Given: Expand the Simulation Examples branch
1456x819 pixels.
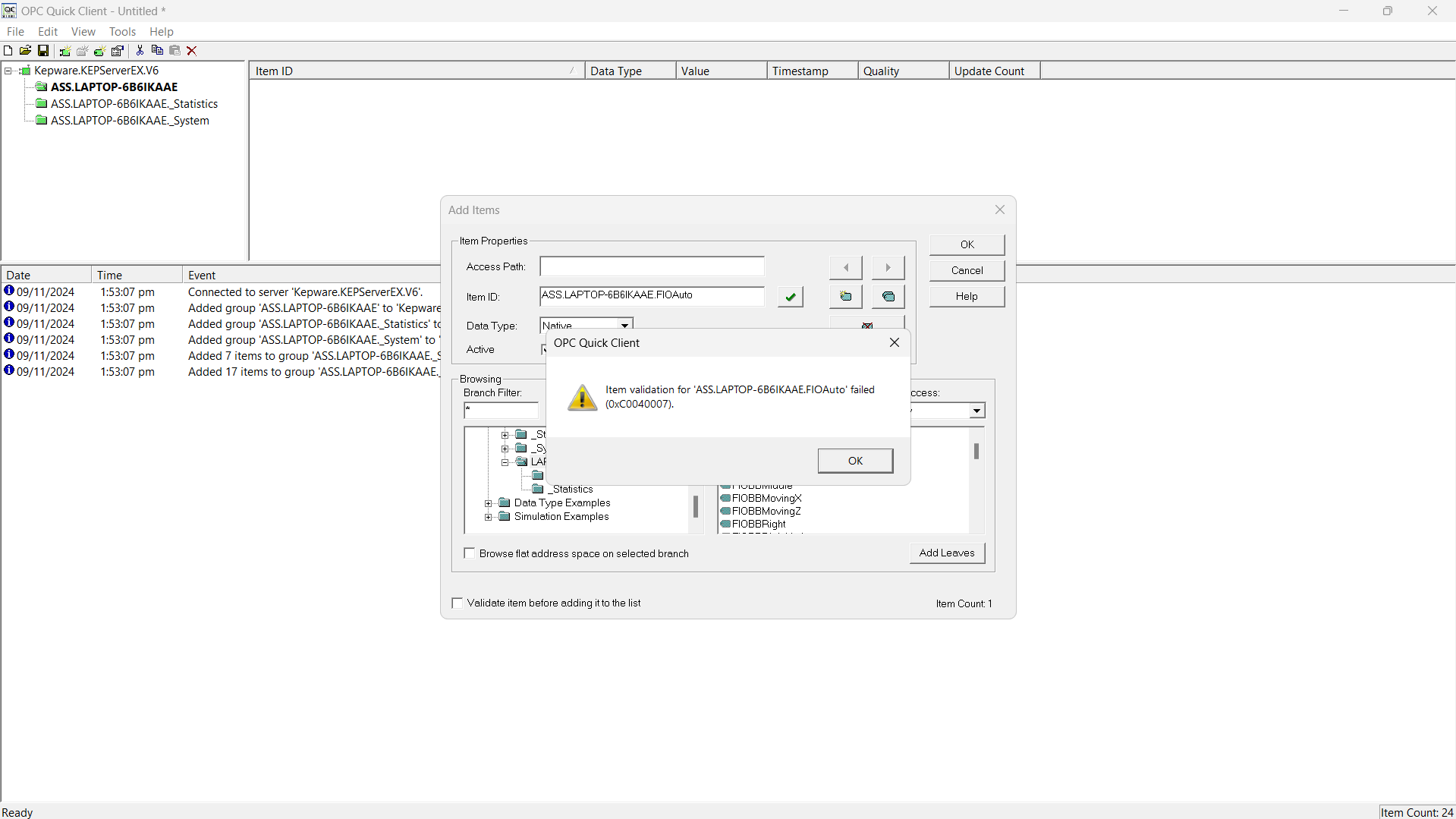Looking at the screenshot, I should (488, 516).
